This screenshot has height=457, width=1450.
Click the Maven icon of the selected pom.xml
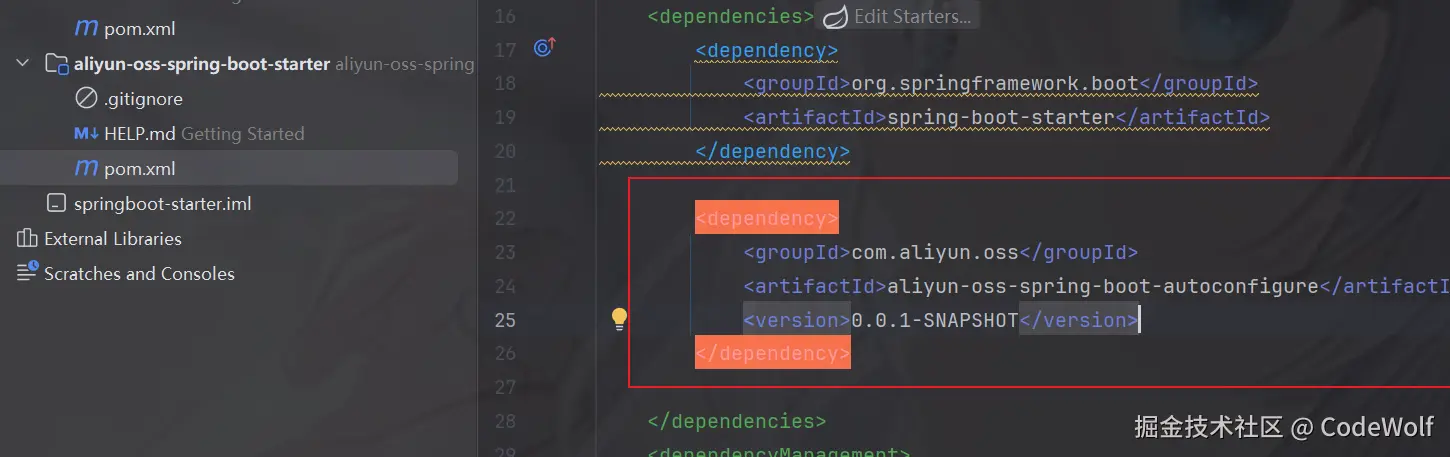coord(87,169)
